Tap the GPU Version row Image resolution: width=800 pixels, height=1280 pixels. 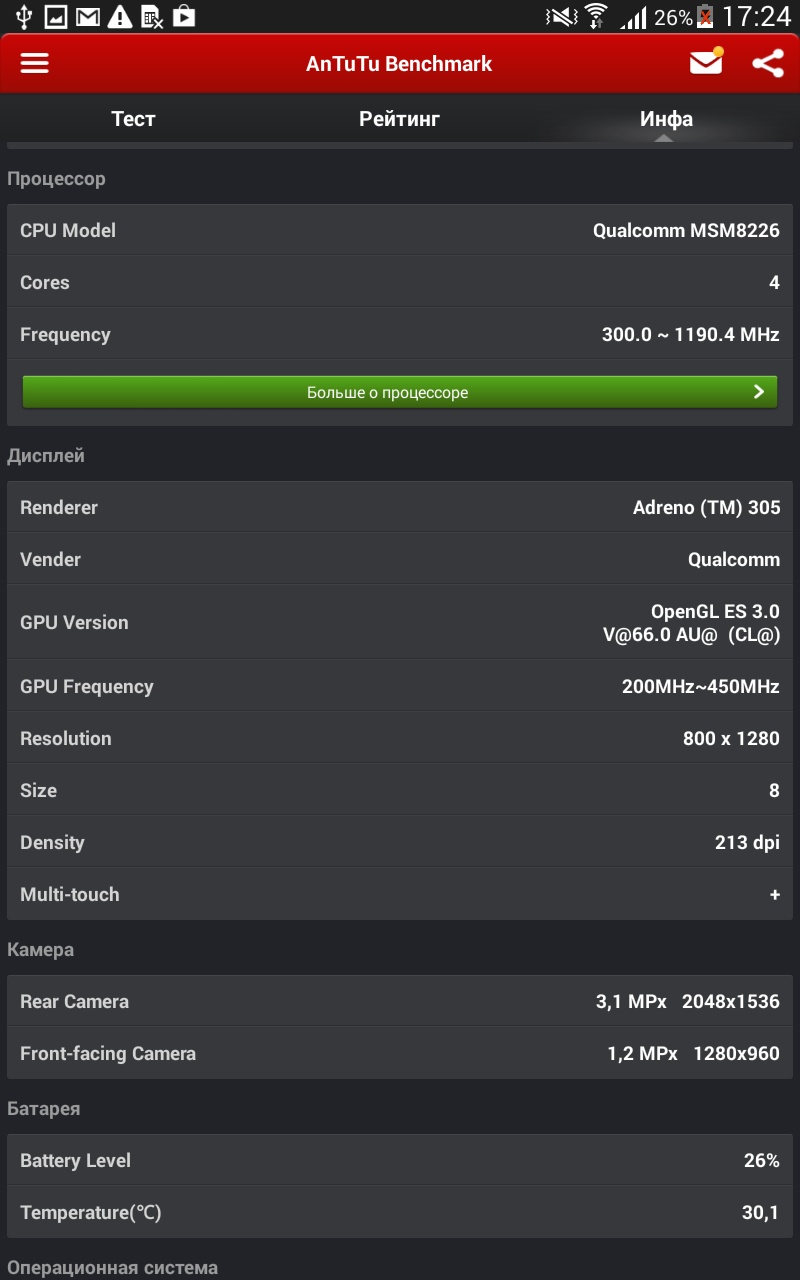[400, 622]
